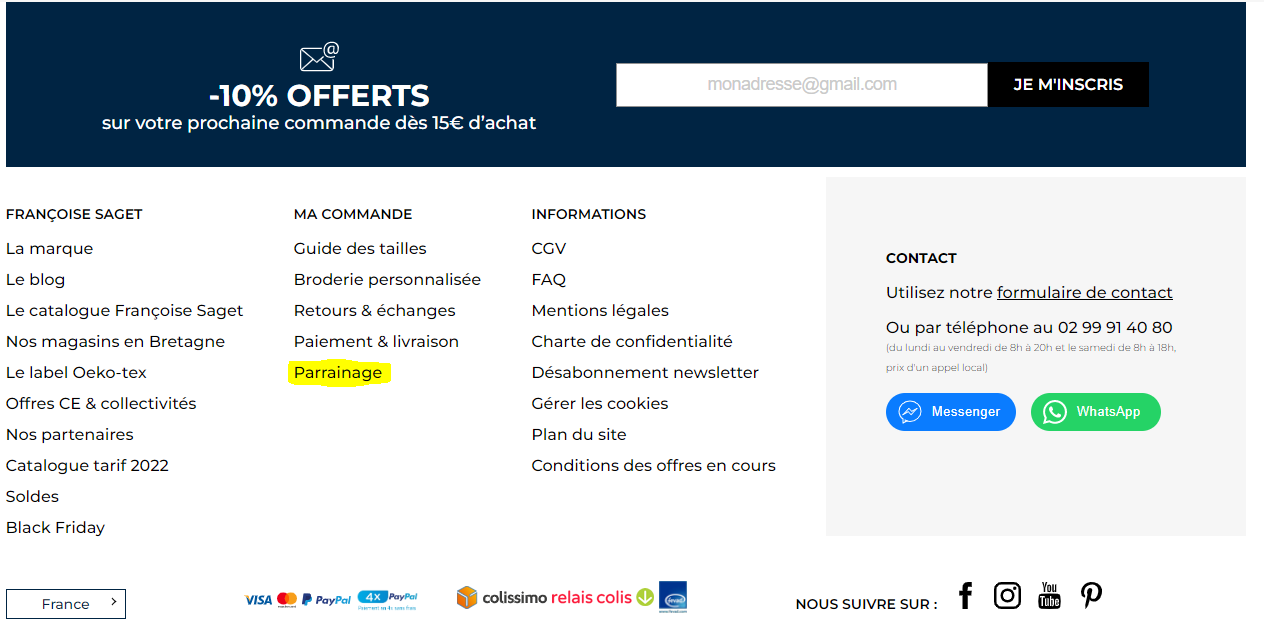
Task: Submit newsletter with JE M'INSCRIS
Action: (x=1068, y=85)
